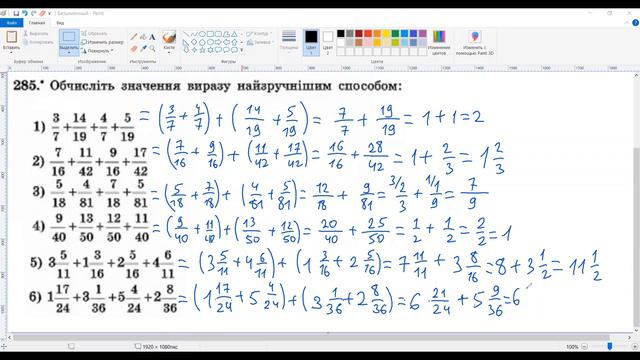Select the Eraser tool

(x=134, y=49)
